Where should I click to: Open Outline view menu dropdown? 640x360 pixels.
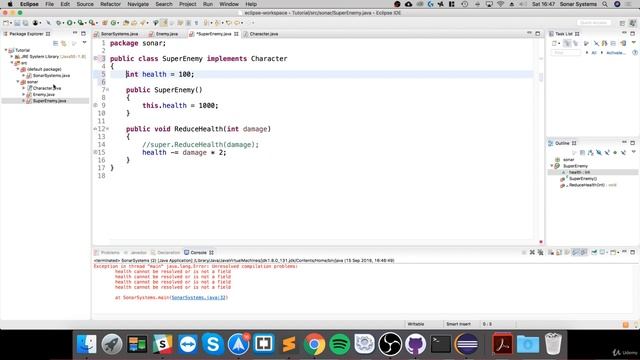(x=633, y=152)
